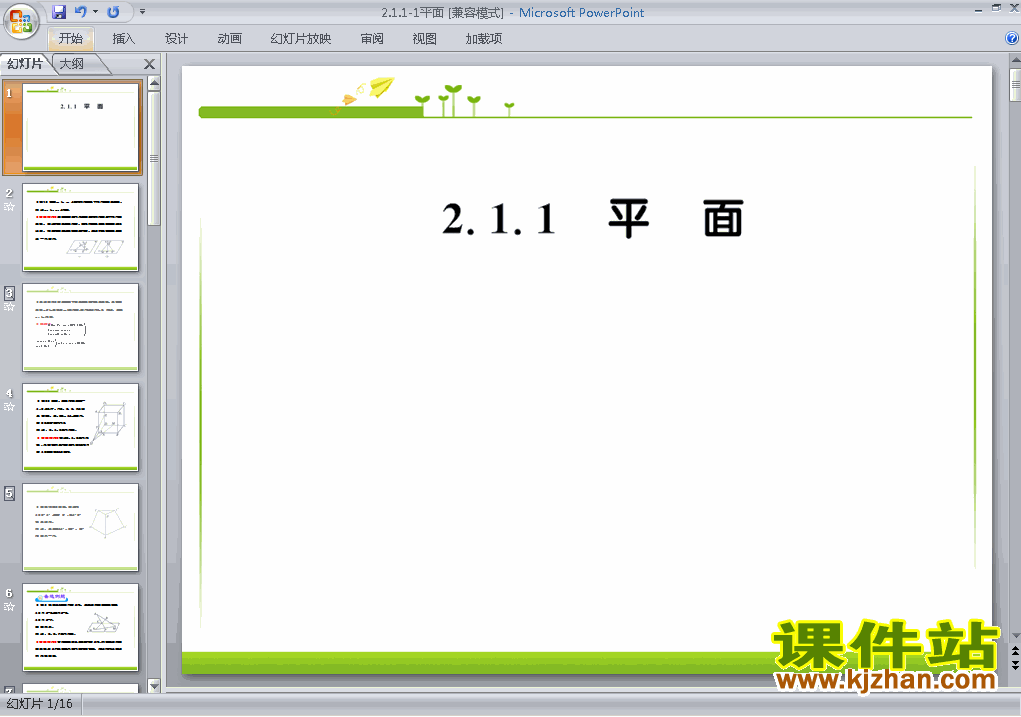The width and height of the screenshot is (1021, 717).
Task: Select slide 2 thumbnail
Action: (x=81, y=227)
